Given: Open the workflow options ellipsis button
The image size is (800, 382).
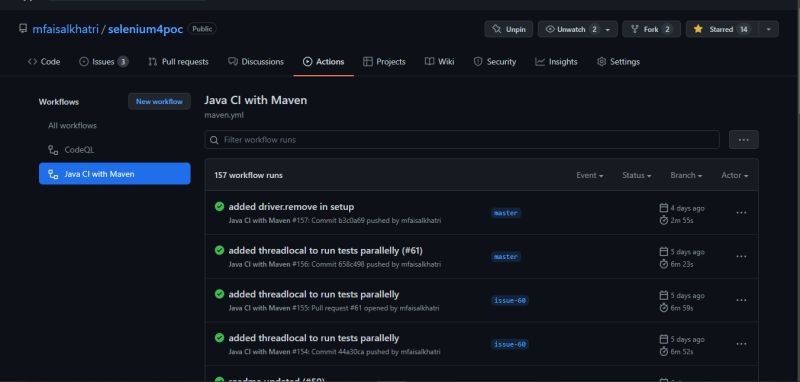Looking at the screenshot, I should click(743, 140).
